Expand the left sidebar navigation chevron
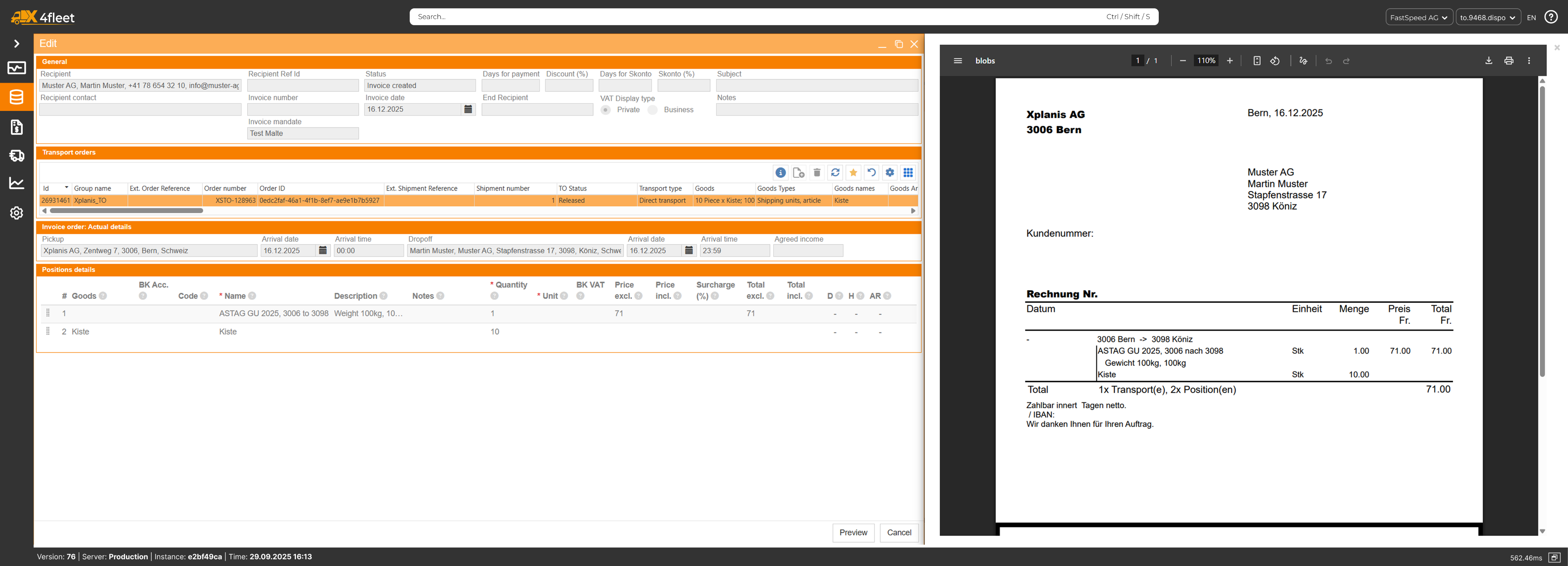 (x=16, y=44)
